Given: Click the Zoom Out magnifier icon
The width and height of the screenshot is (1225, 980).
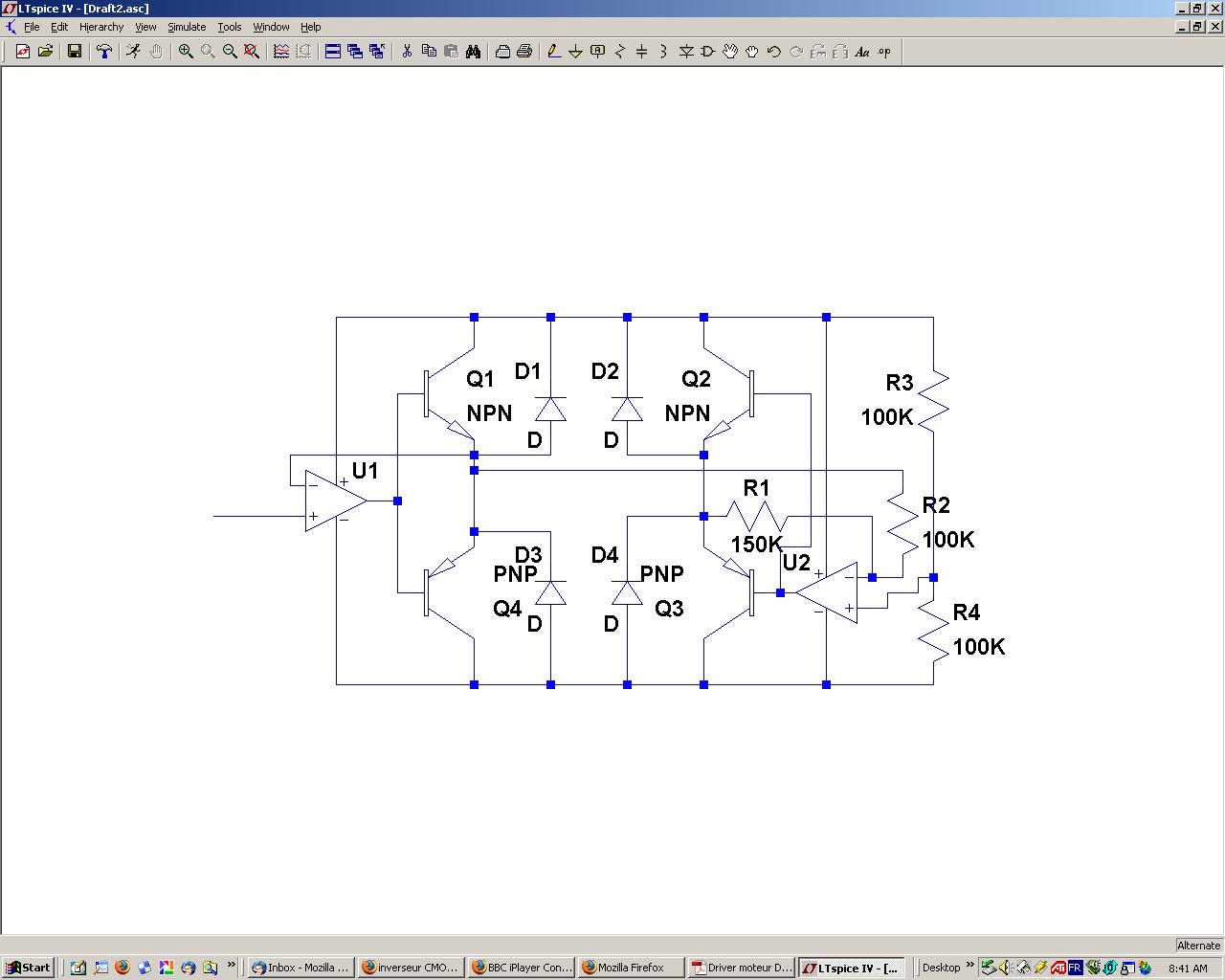Looking at the screenshot, I should [230, 52].
